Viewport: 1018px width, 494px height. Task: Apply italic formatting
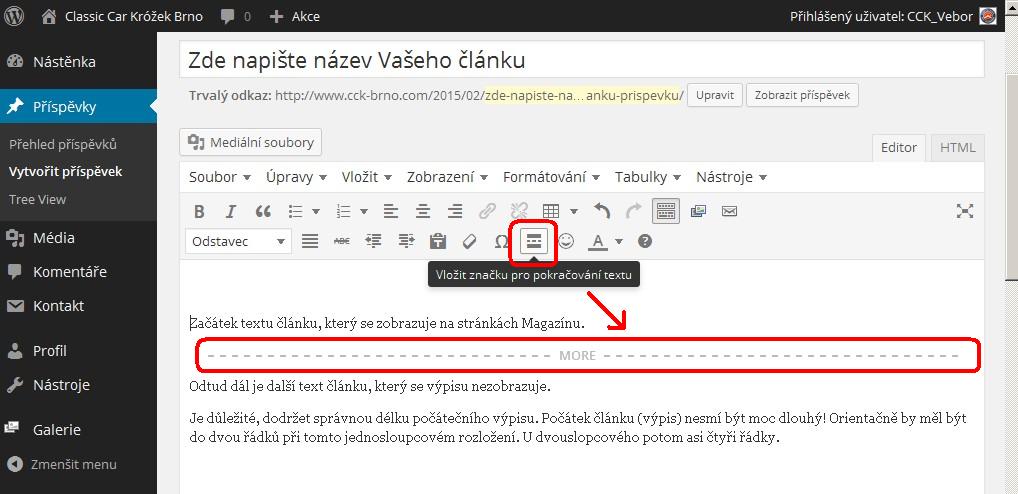point(230,211)
